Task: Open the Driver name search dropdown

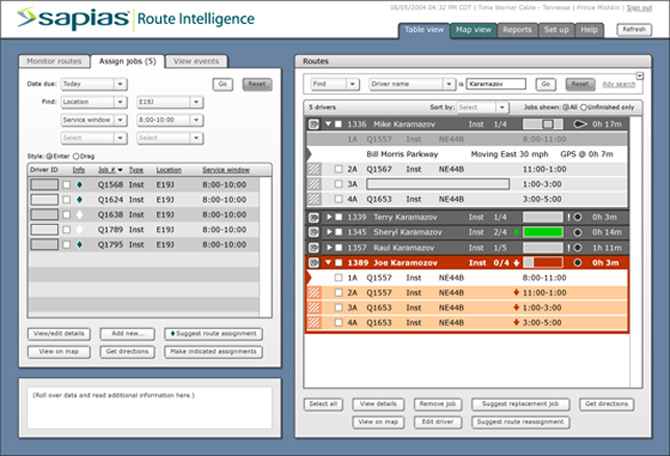Action: coord(411,84)
